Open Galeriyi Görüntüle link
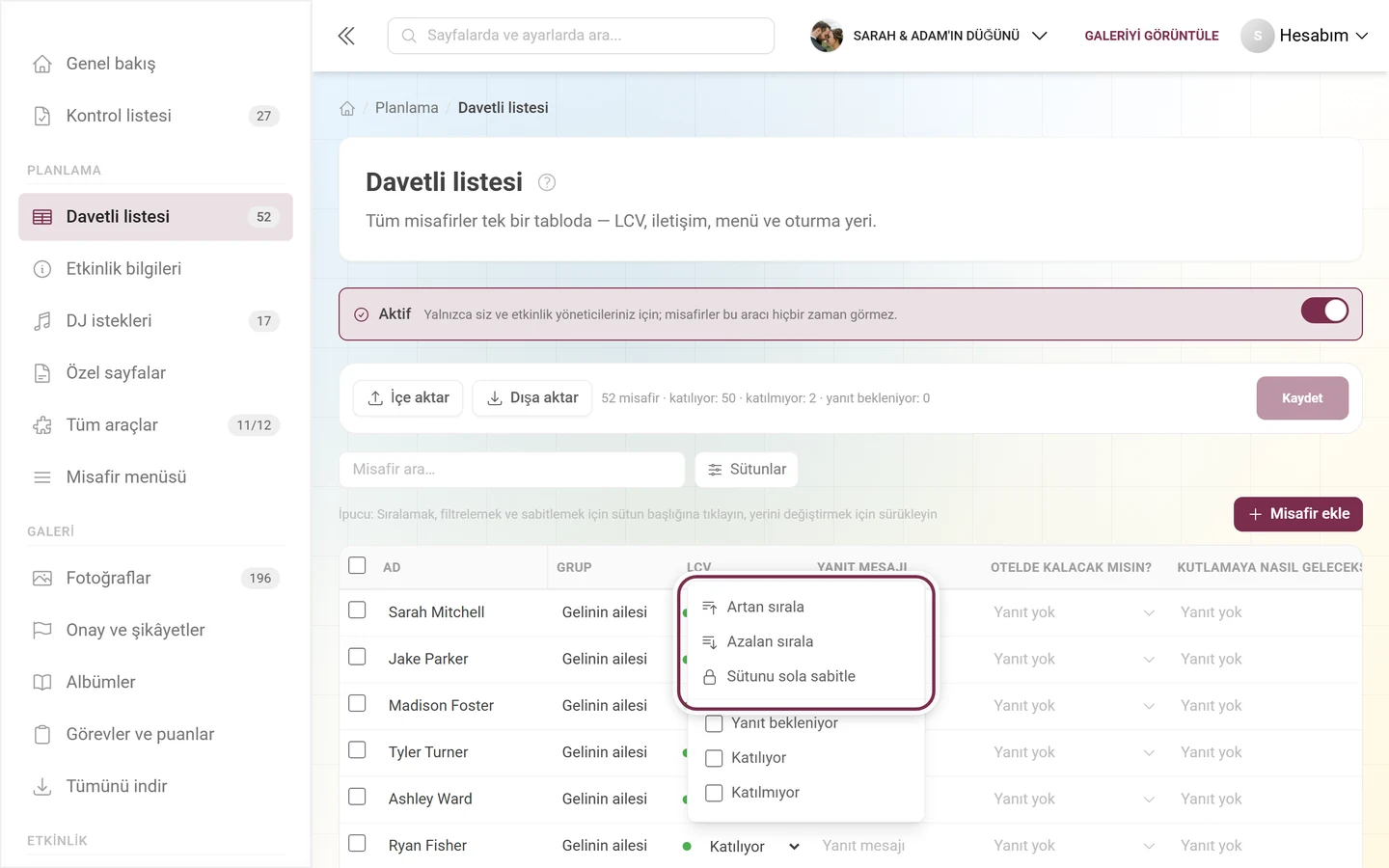Viewport: 1389px width, 868px height. pyautogui.click(x=1152, y=36)
